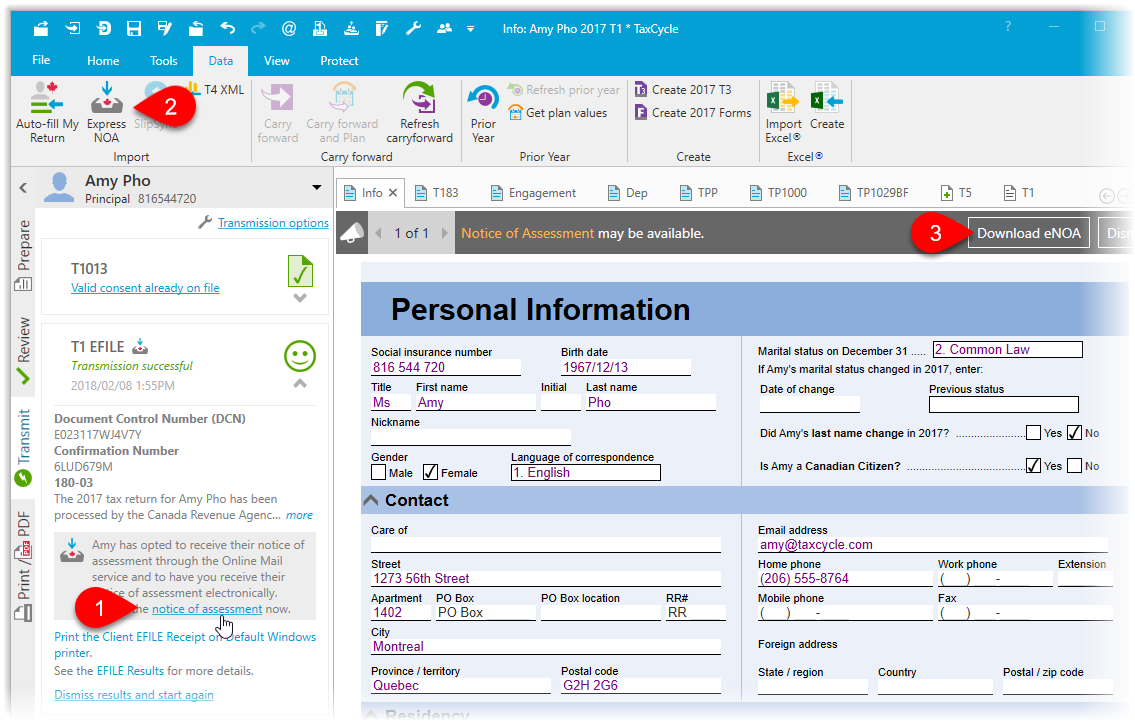The height and width of the screenshot is (721, 1135).
Task: Open the File menu
Action: coord(41,60)
